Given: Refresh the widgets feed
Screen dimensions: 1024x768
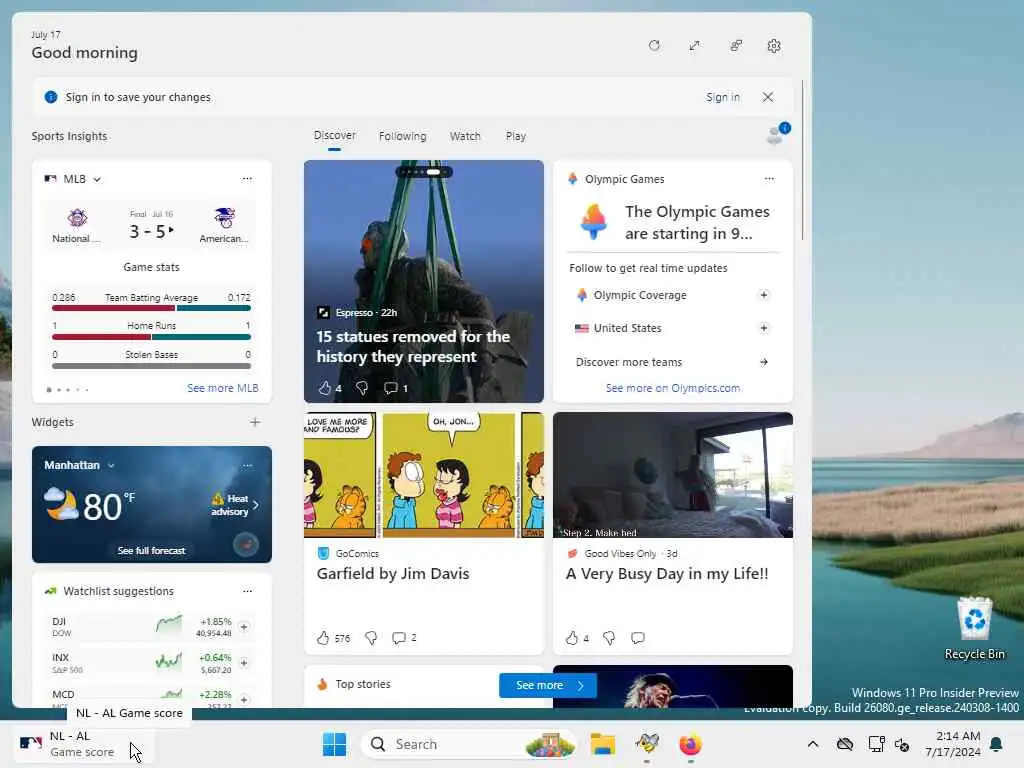Looking at the screenshot, I should (654, 46).
